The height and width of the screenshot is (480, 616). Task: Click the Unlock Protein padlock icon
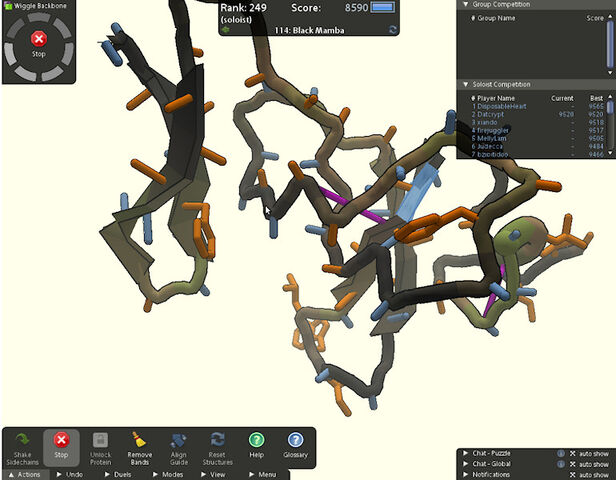click(x=100, y=440)
